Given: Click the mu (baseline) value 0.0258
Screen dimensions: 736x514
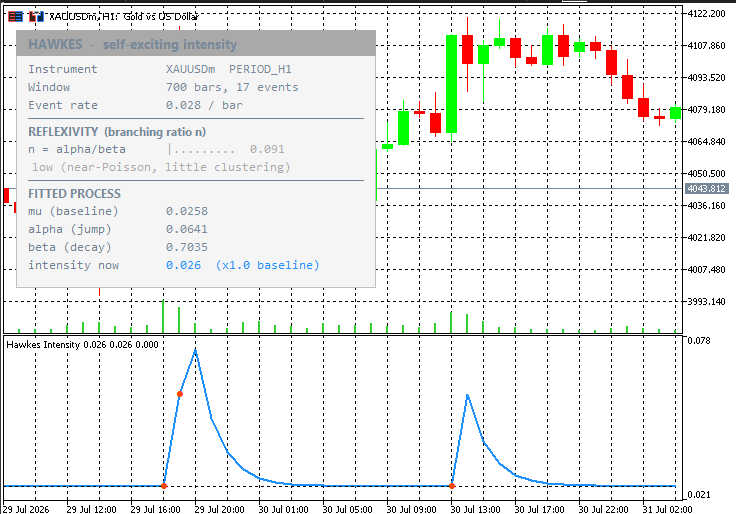Looking at the screenshot, I should coord(186,211).
